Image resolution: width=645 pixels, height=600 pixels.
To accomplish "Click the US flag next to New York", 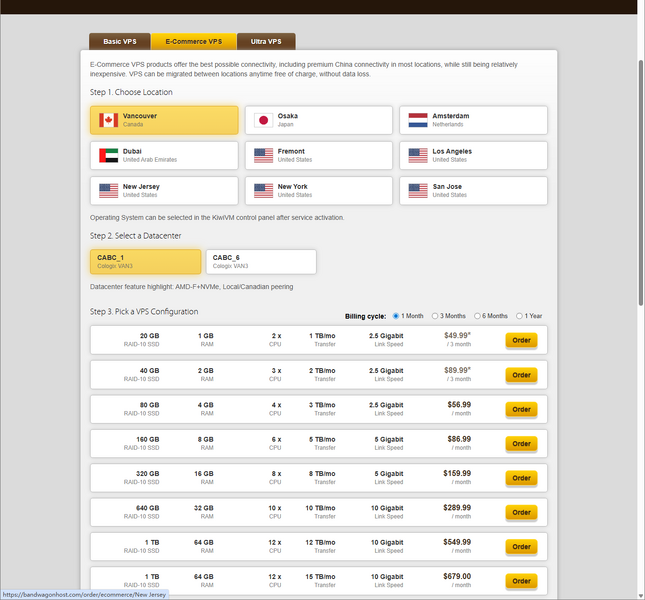I will (263, 191).
